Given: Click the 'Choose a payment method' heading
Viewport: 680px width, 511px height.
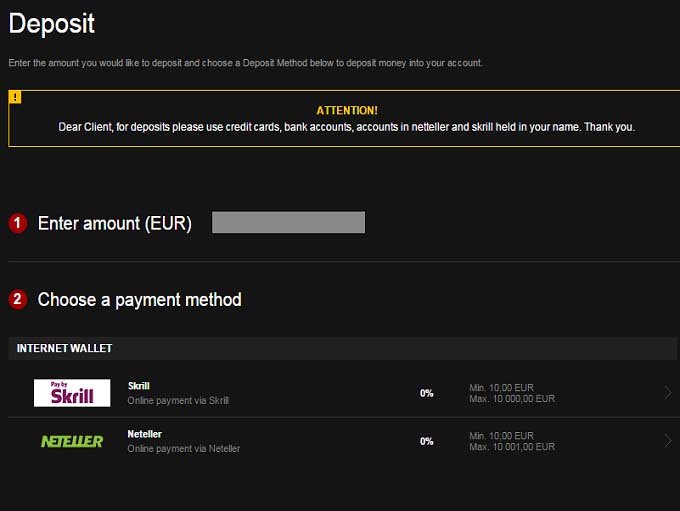Looking at the screenshot, I should [139, 299].
